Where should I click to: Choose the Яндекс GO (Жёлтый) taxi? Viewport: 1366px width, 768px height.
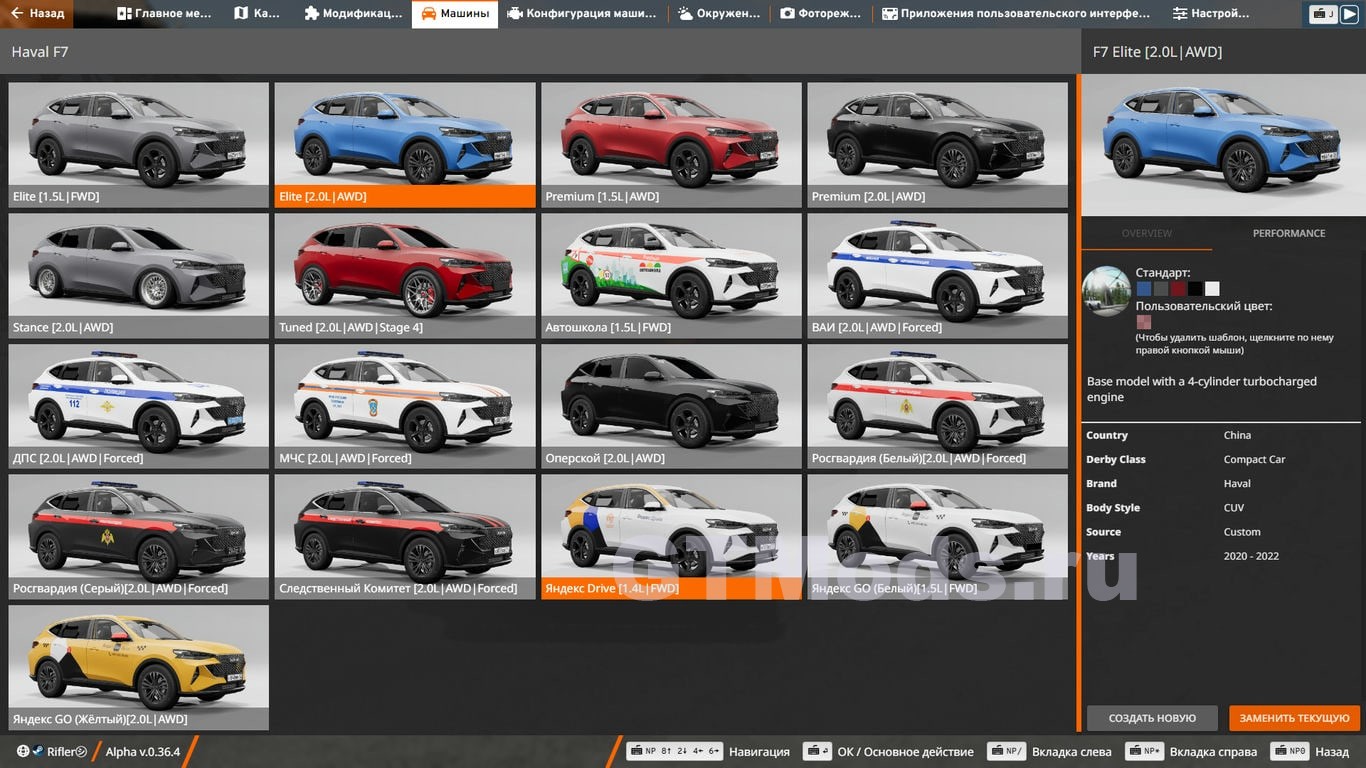139,668
